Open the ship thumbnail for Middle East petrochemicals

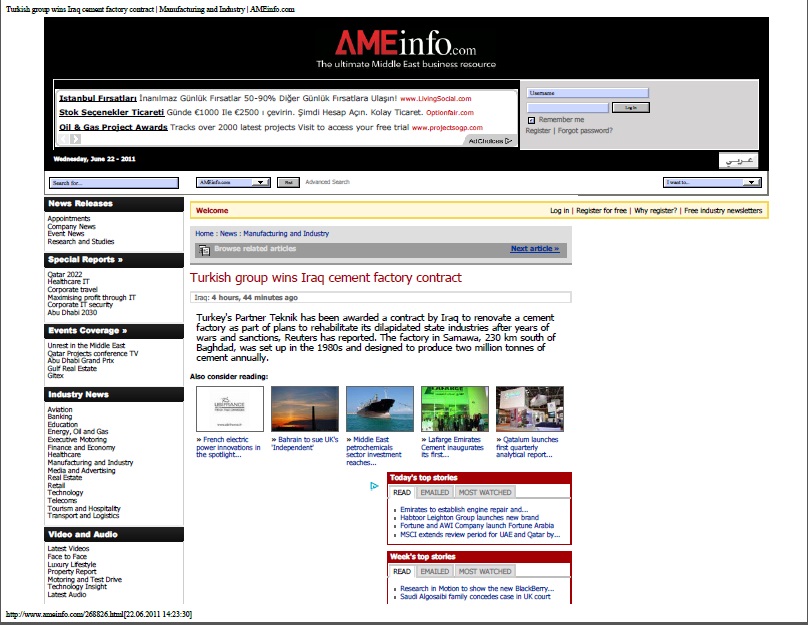click(x=379, y=409)
